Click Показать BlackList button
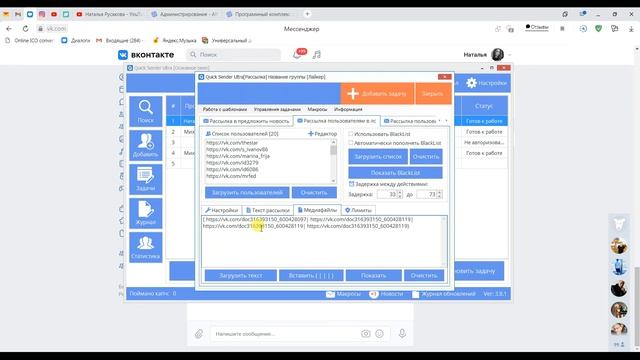This screenshot has height=360, width=640. point(395,173)
